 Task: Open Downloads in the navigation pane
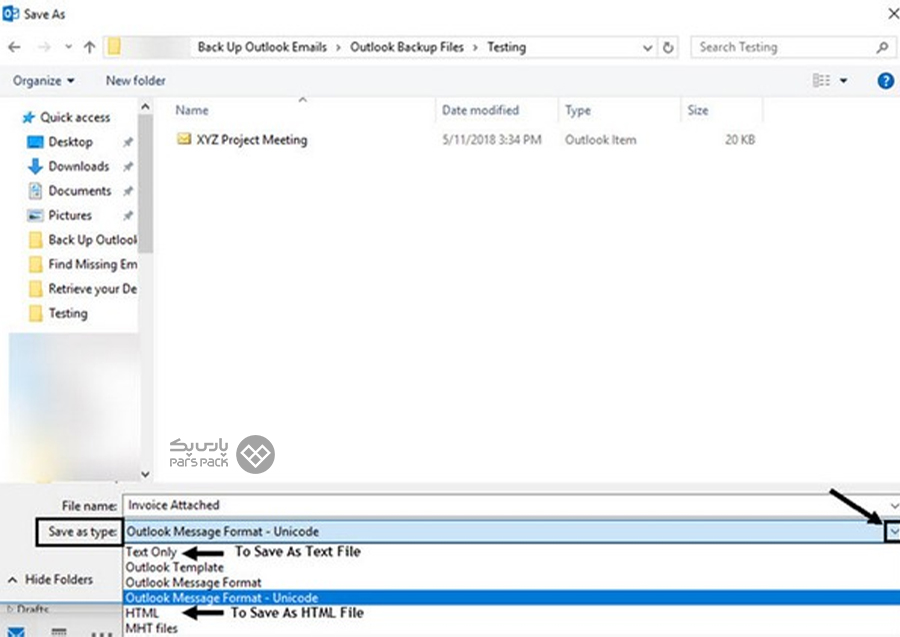[68, 166]
